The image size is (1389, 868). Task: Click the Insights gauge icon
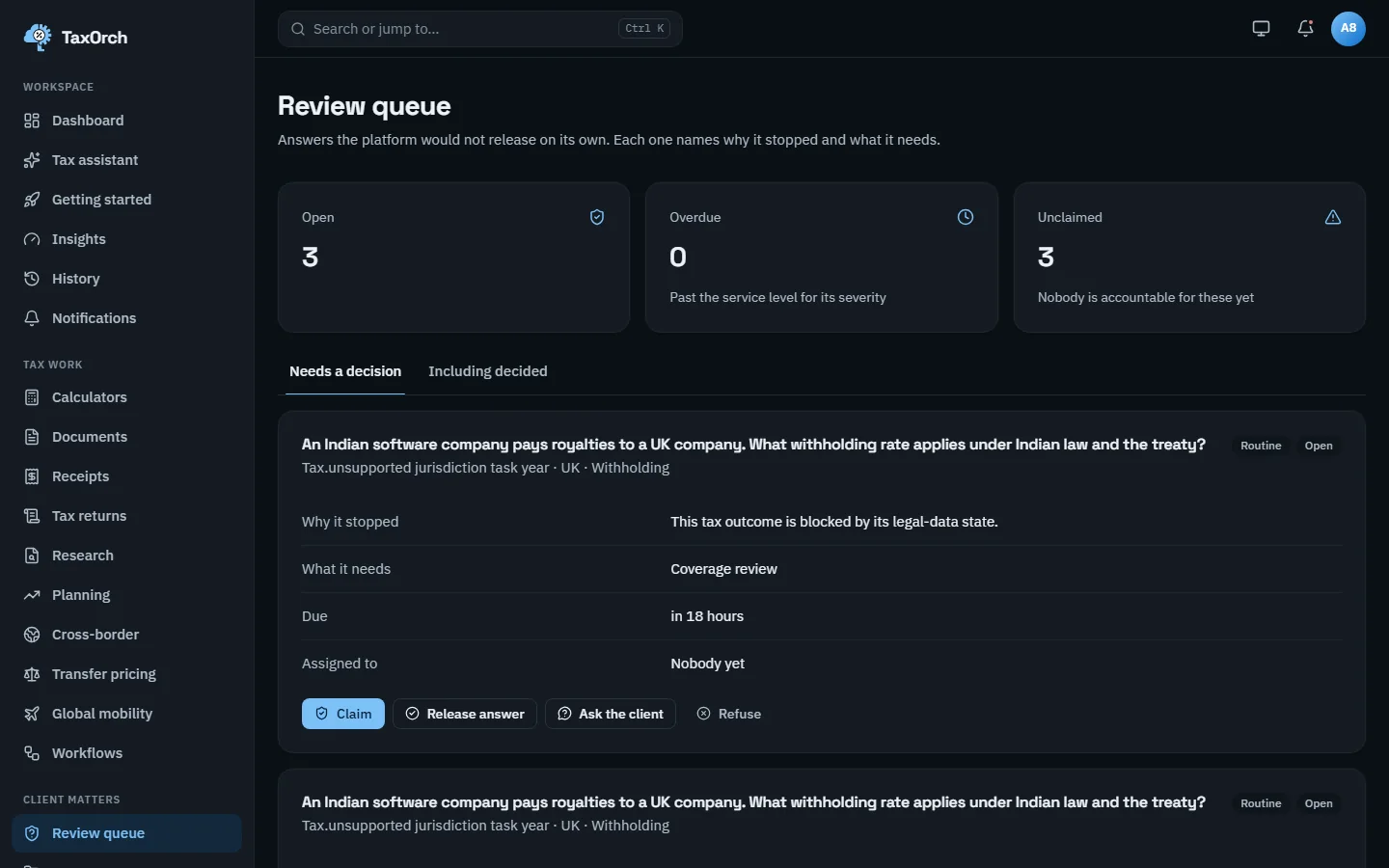(x=32, y=239)
